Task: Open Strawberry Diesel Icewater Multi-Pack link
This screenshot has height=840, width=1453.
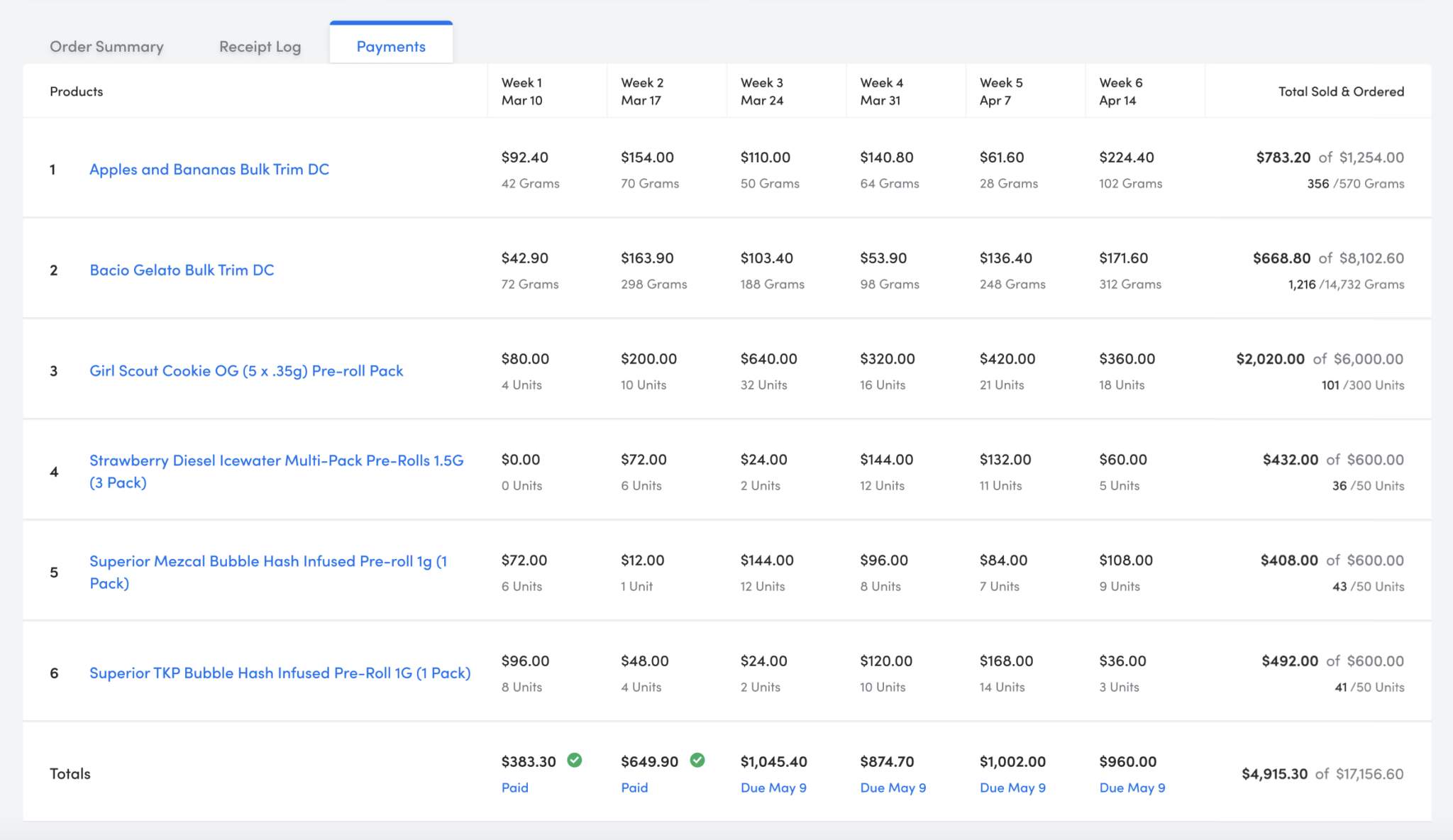Action: pos(276,460)
